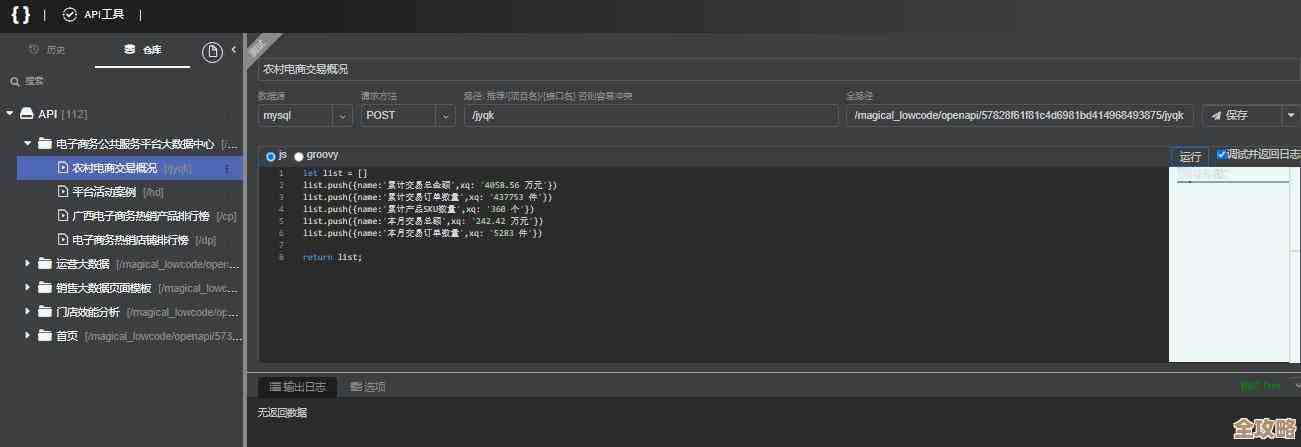Click the code line containing 本月交易订单数量
This screenshot has width=1301, height=447.
422,233
